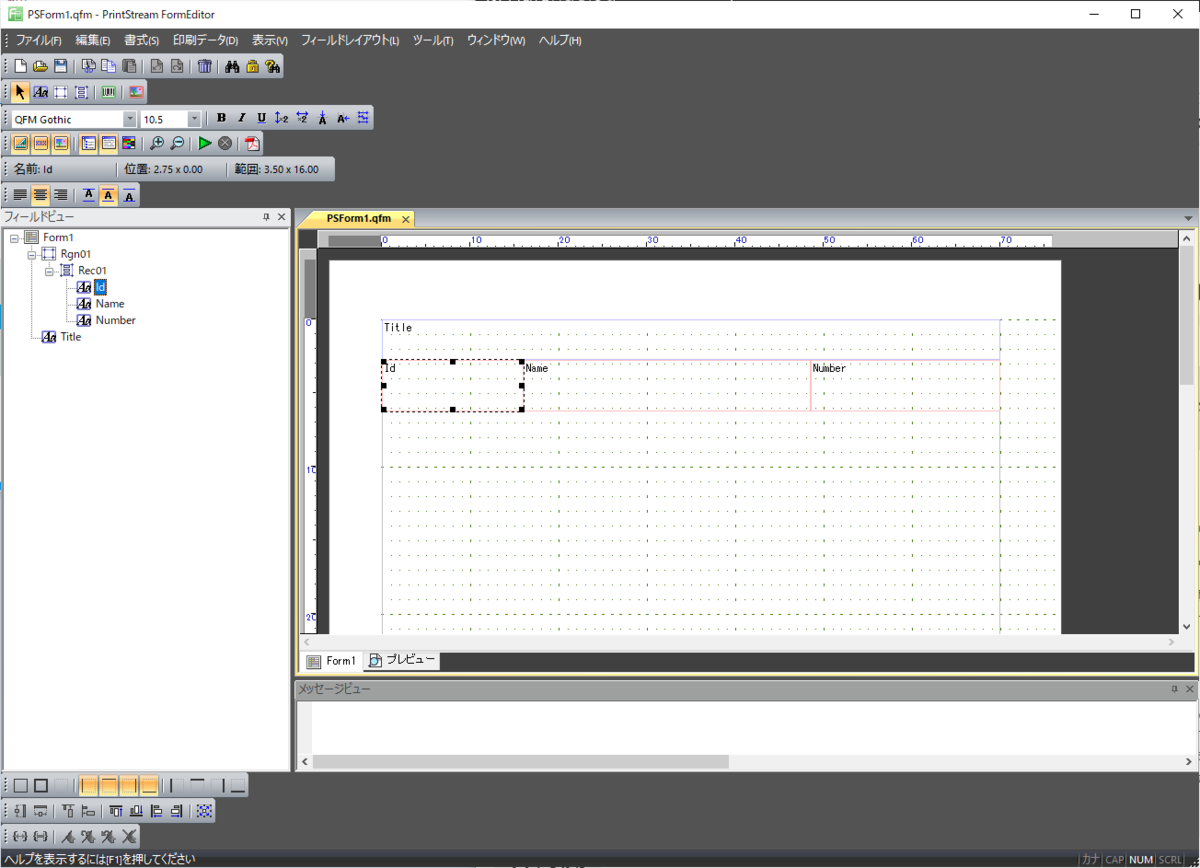Switch to the プレビュー tab
This screenshot has width=1200, height=868.
(402, 660)
